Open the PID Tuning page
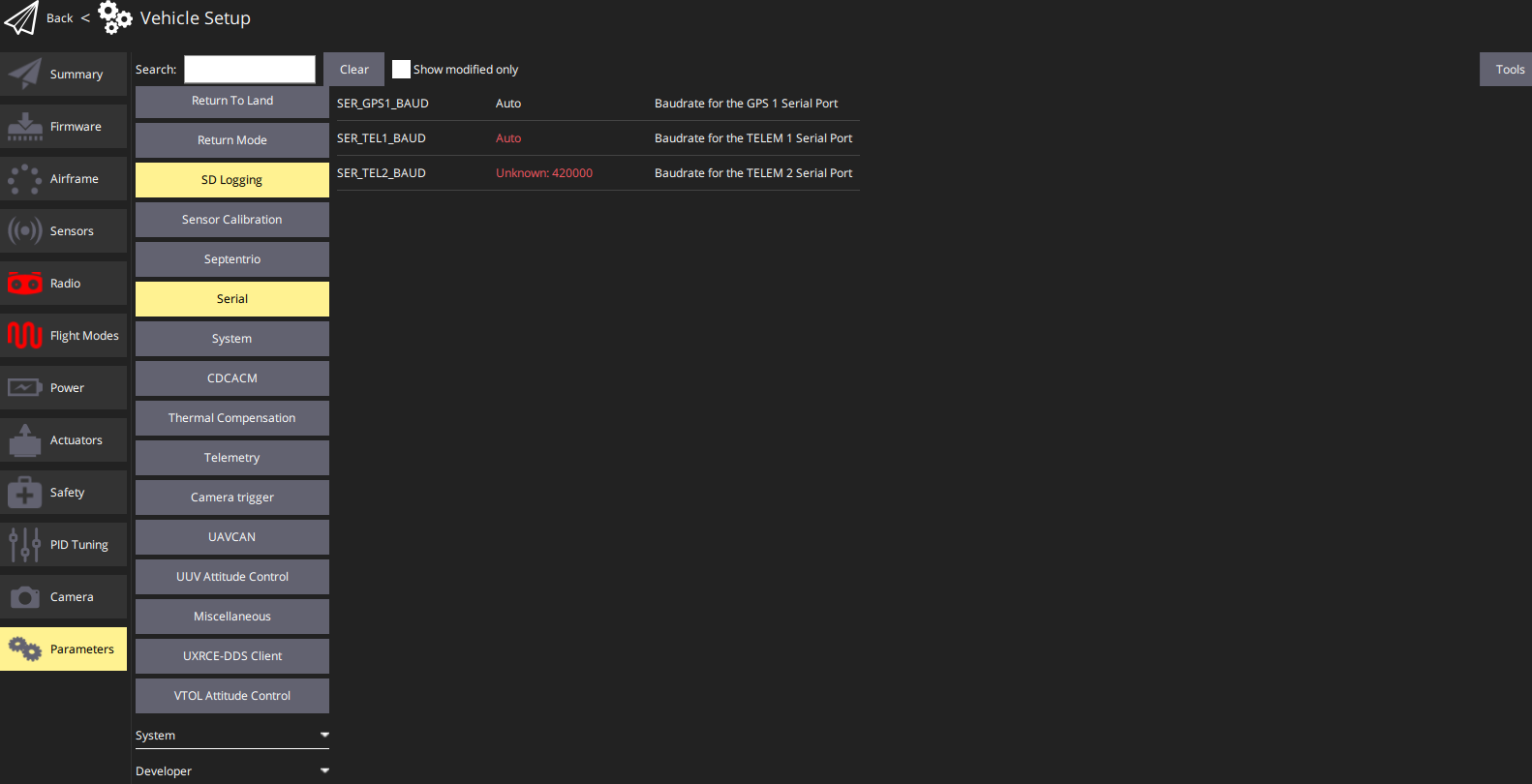 point(64,545)
